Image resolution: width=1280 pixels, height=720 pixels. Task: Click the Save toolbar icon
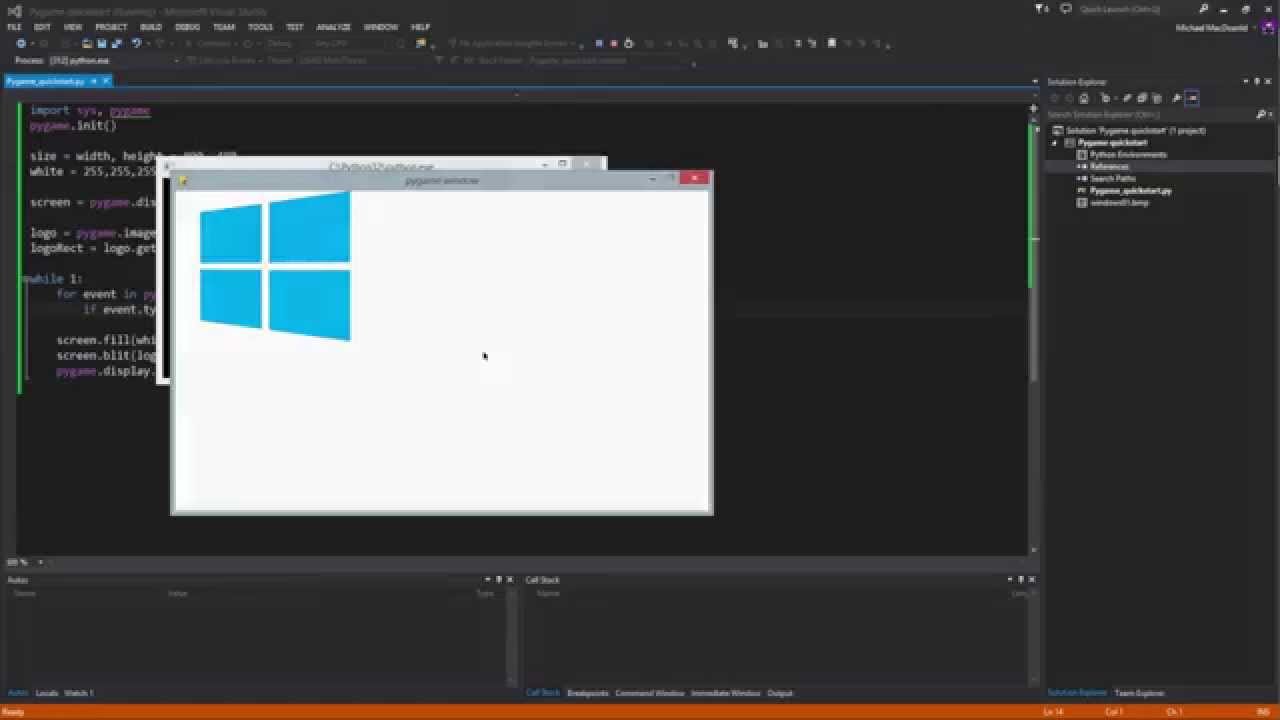[x=101, y=44]
